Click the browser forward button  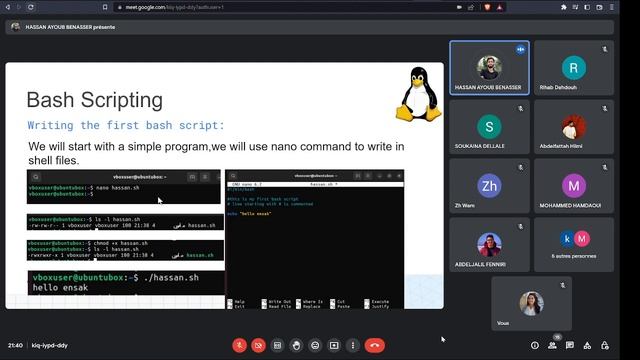(x=19, y=7)
